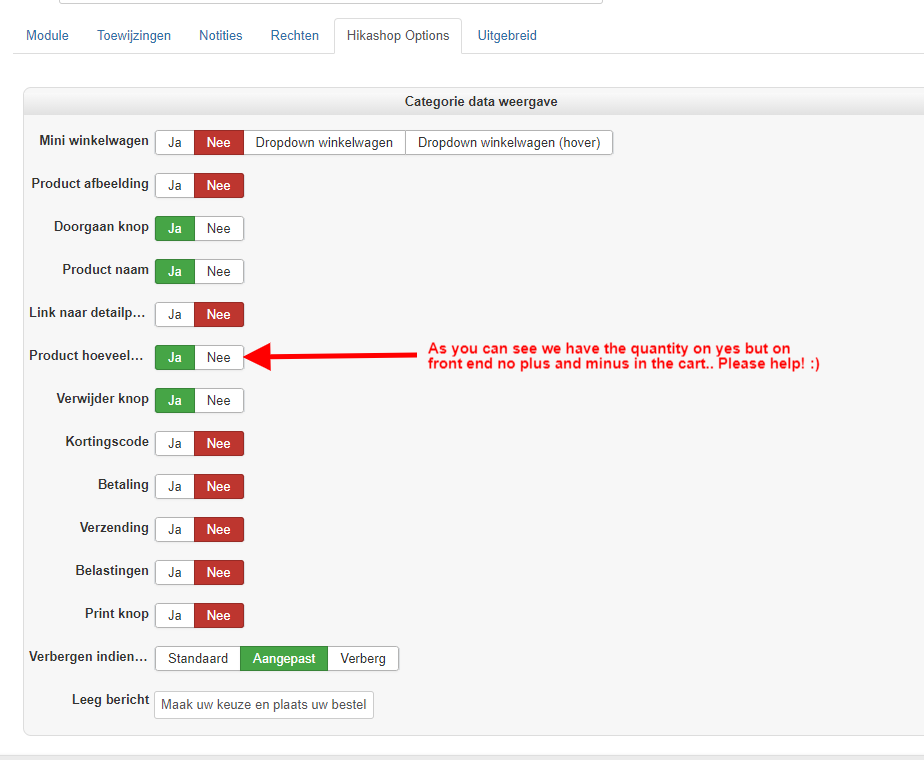Image resolution: width=924 pixels, height=760 pixels.
Task: Click the Leeg bericht label
Action: click(110, 700)
